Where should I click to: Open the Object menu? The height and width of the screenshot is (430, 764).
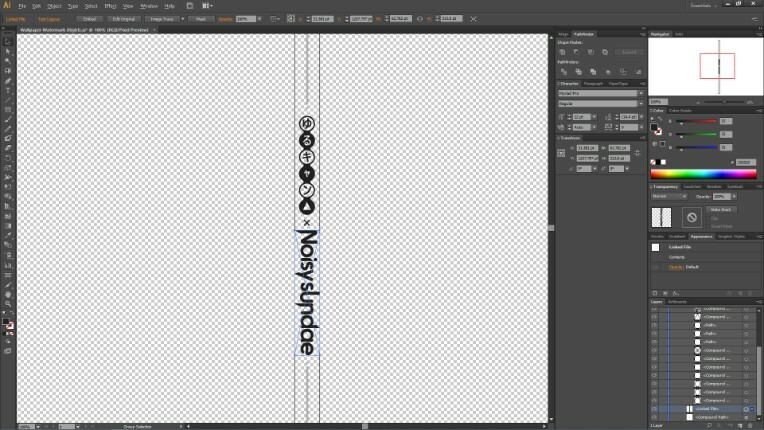54,6
